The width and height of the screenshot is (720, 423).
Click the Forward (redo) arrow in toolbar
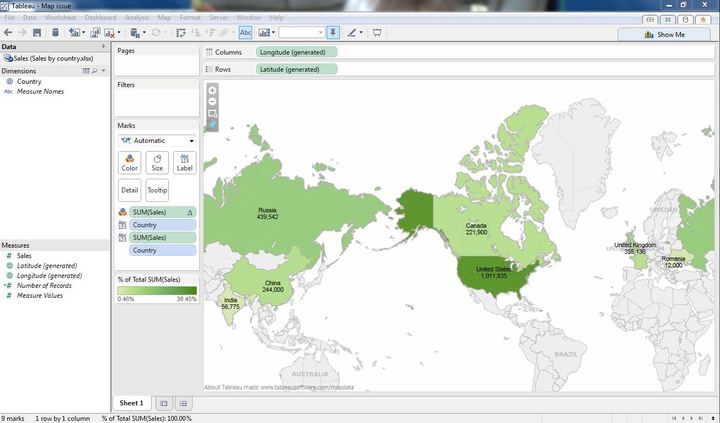pyautogui.click(x=22, y=33)
